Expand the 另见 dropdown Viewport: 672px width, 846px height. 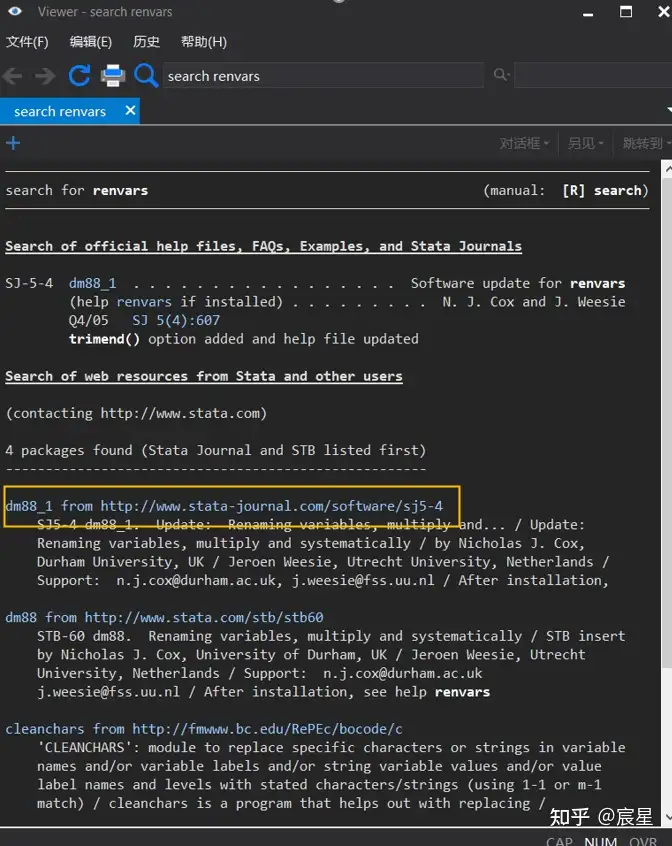click(x=585, y=143)
